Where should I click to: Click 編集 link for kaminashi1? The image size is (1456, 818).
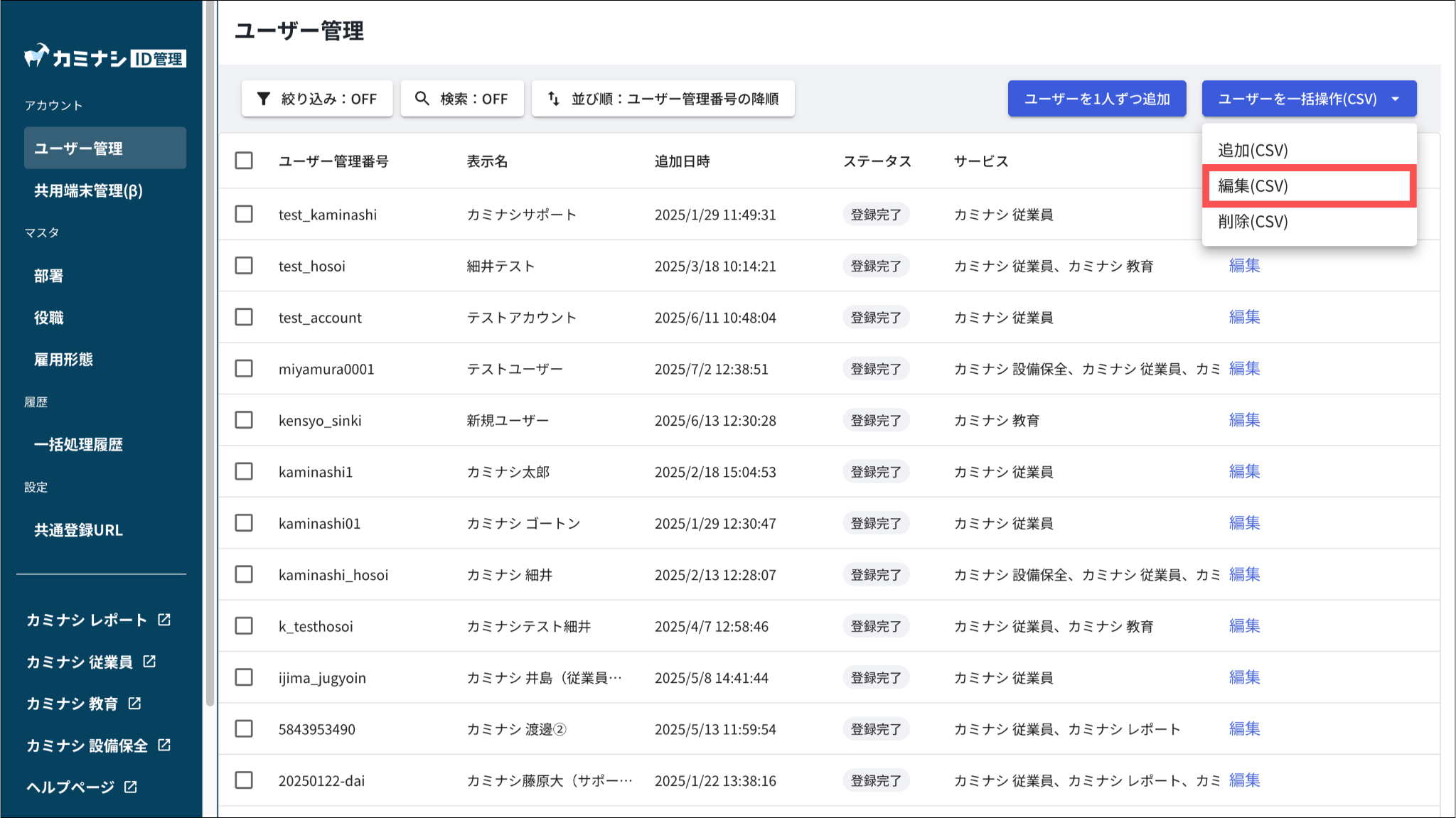(1244, 471)
